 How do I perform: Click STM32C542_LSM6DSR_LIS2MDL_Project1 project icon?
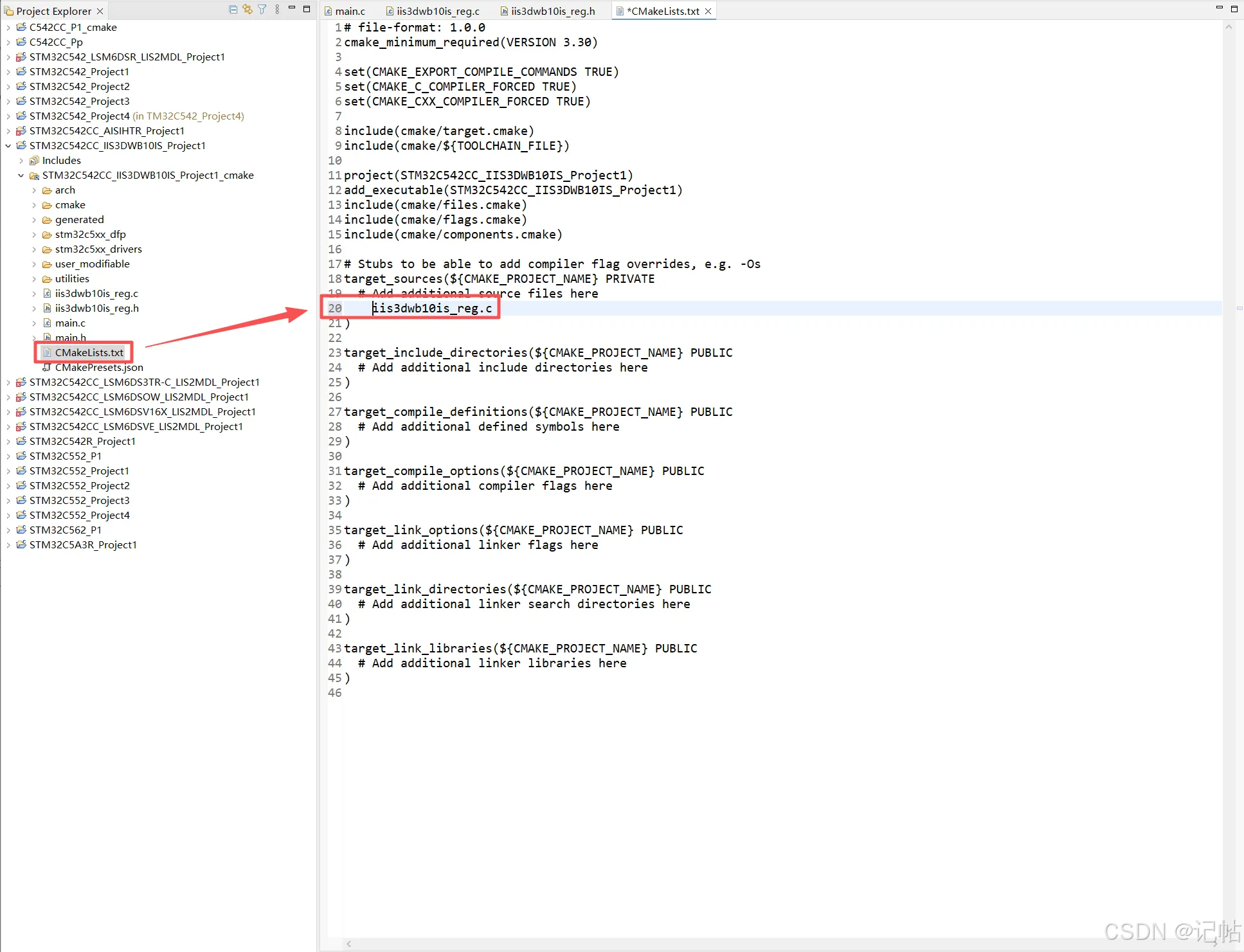coord(21,57)
